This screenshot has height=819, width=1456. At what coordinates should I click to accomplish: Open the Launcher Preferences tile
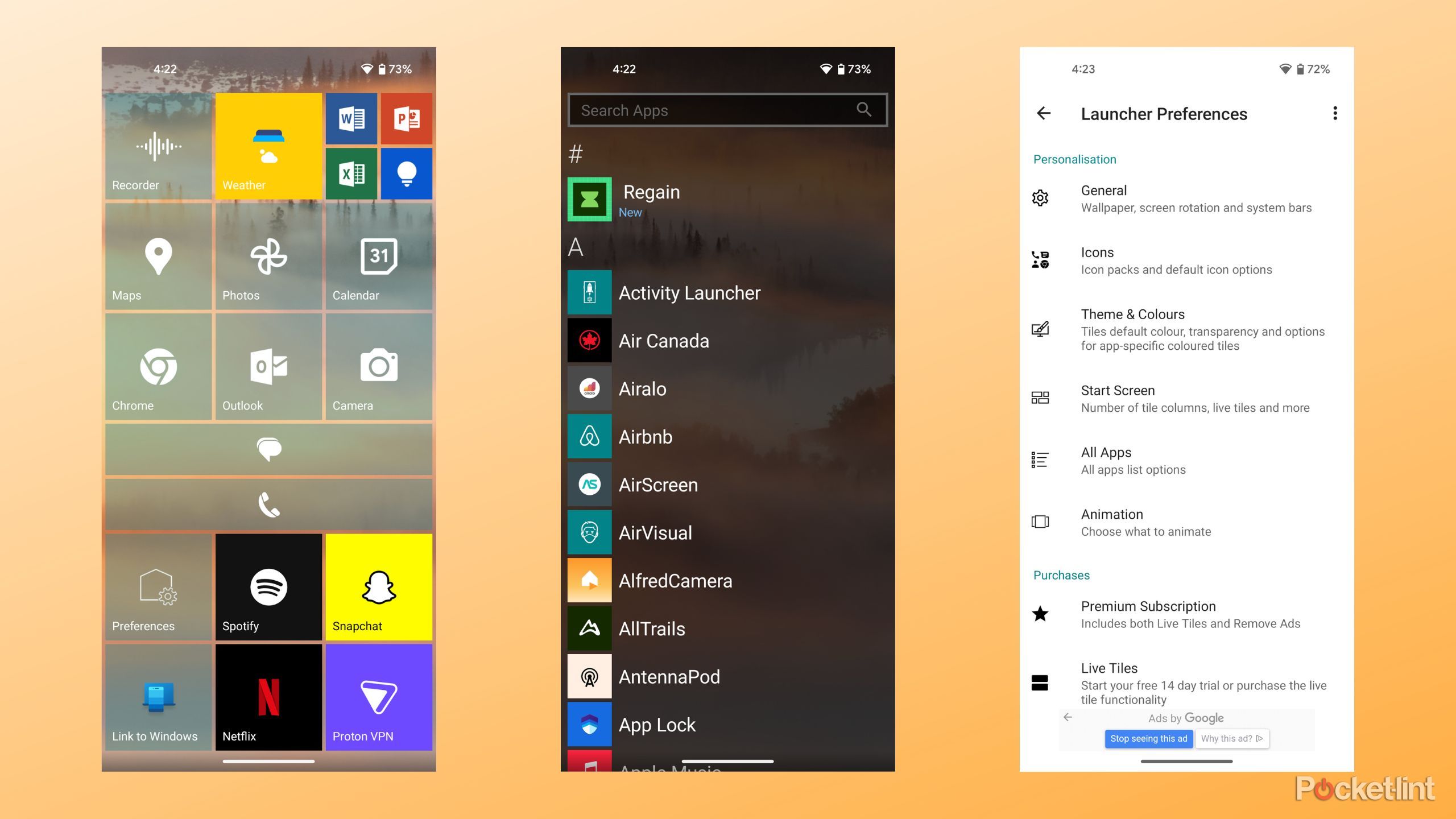(158, 586)
